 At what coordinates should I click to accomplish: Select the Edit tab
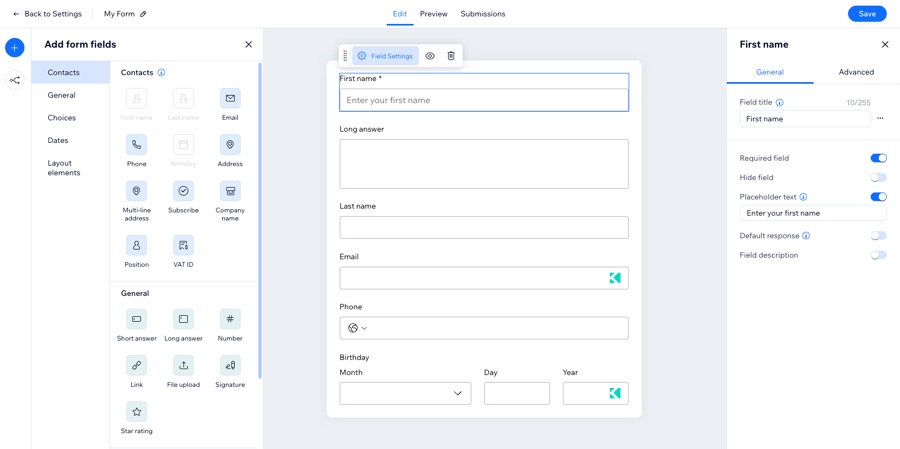click(x=399, y=14)
